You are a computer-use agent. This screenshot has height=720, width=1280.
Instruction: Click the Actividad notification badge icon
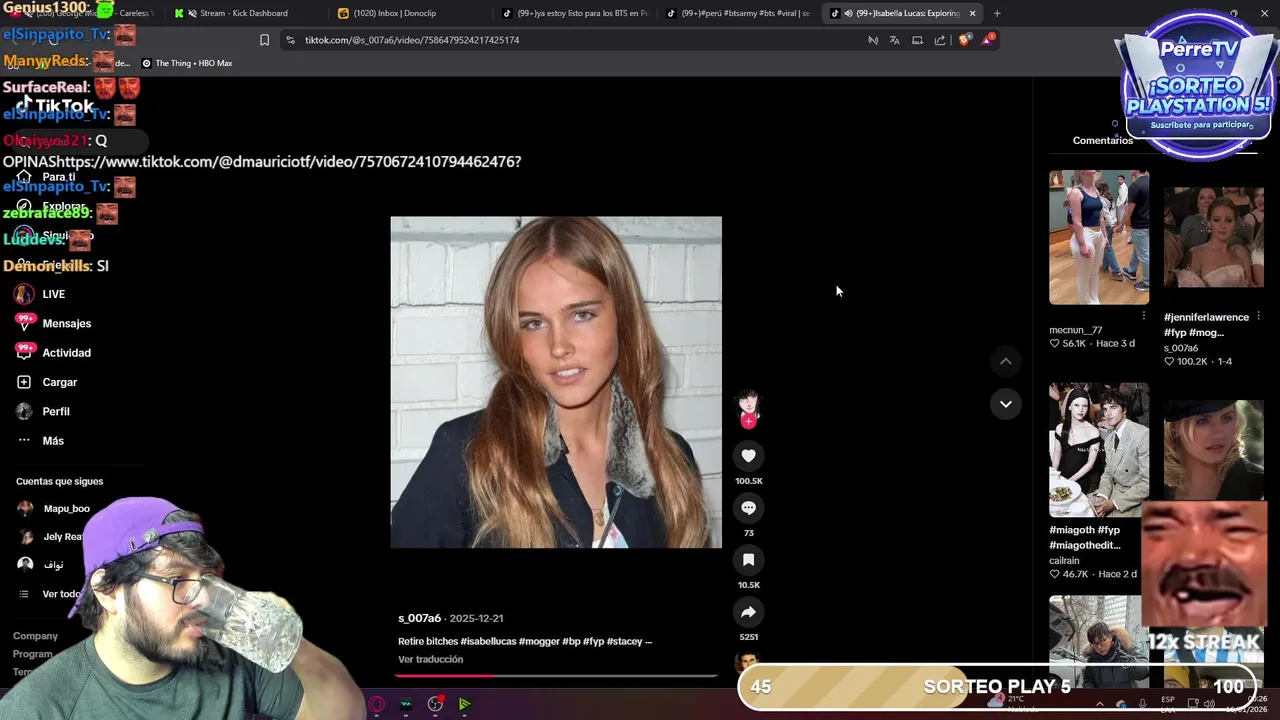(25, 351)
